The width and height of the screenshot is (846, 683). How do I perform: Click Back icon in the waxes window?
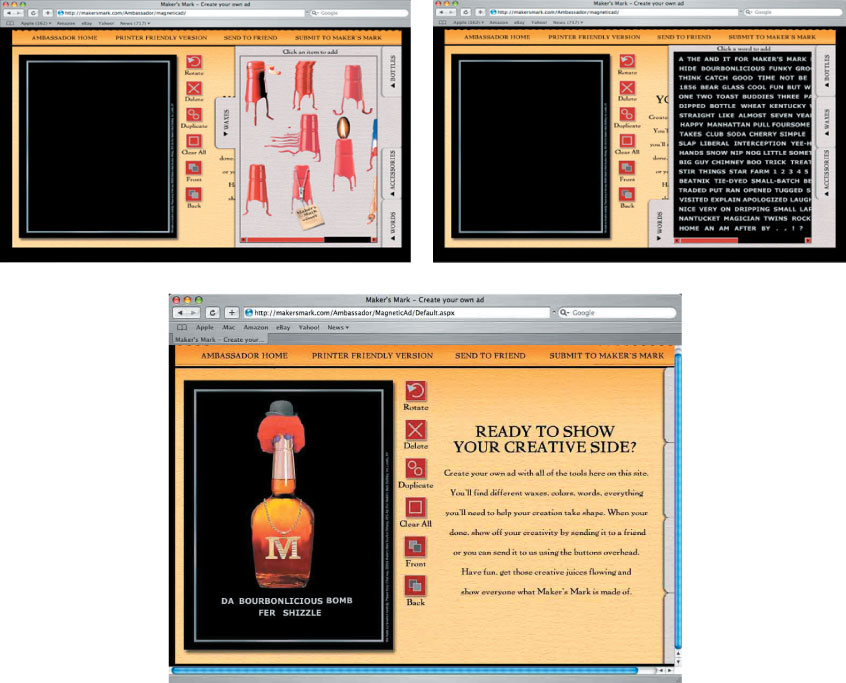[194, 194]
